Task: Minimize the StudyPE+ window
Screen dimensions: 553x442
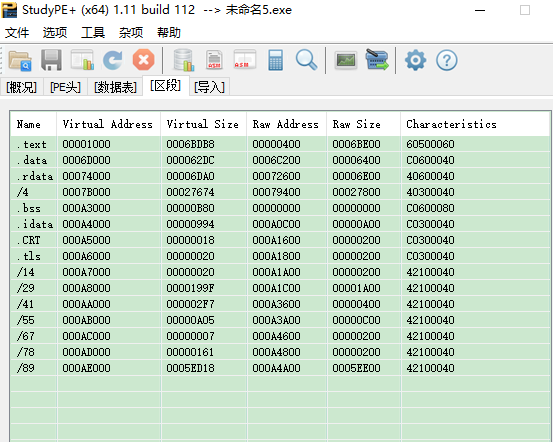Action: 480,10
